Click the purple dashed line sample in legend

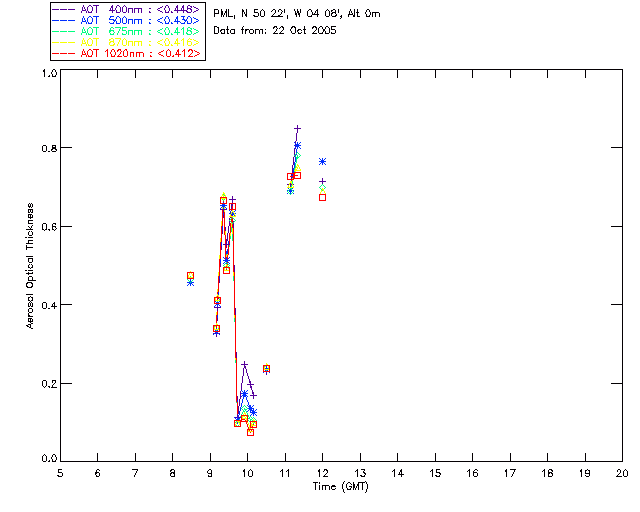tap(64, 9)
